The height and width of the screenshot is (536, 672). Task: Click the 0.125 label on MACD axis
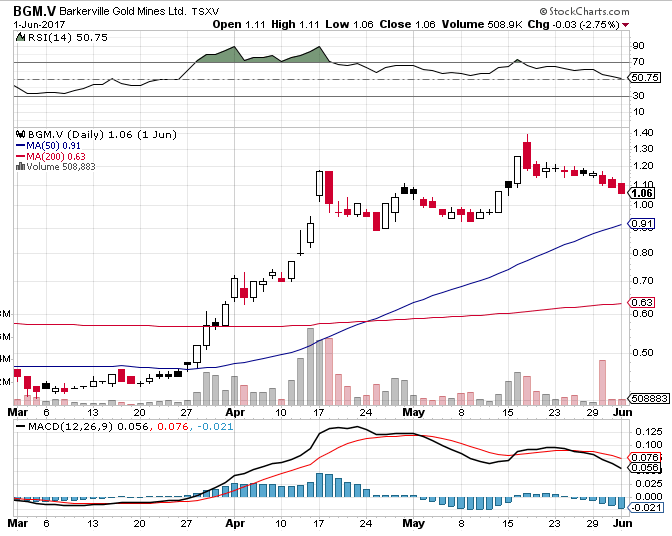click(649, 432)
